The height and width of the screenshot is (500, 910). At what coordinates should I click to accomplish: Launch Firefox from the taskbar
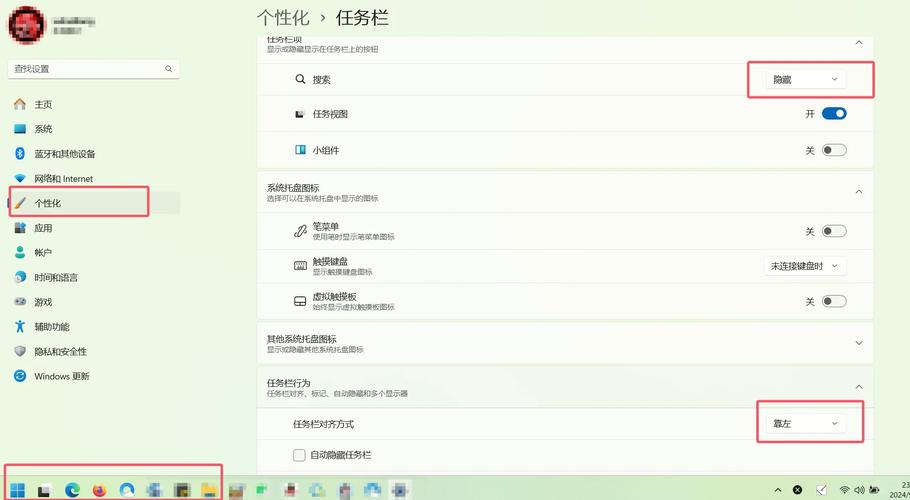click(x=99, y=490)
